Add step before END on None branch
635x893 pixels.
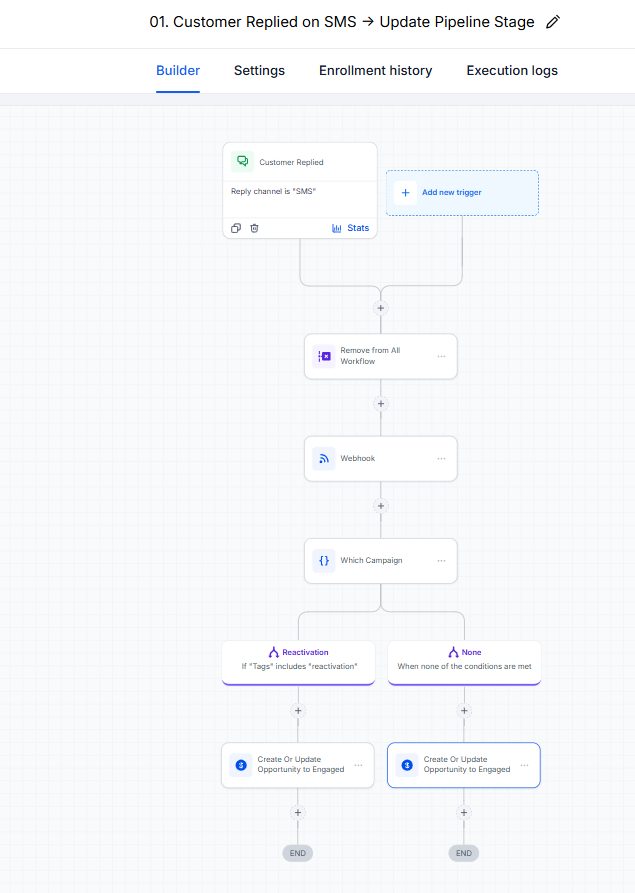[x=464, y=813]
